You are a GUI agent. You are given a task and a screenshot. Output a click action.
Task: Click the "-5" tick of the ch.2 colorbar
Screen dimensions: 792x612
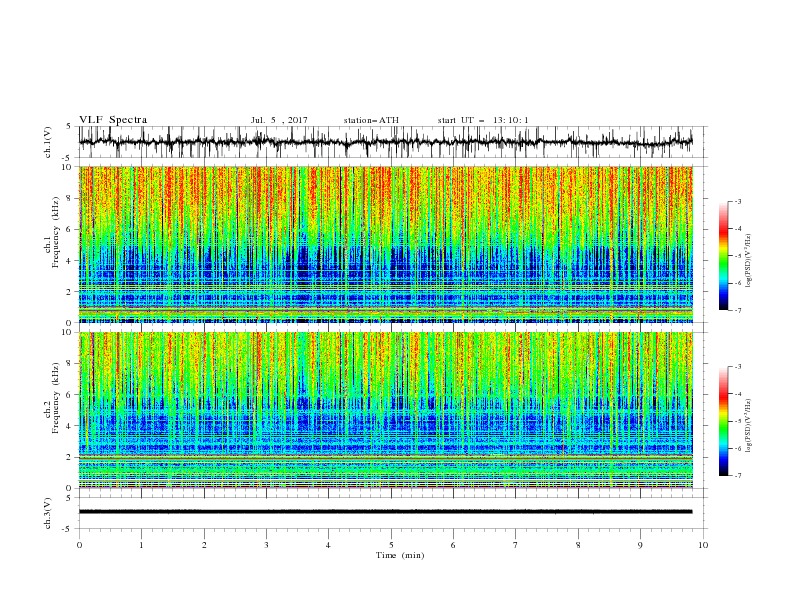click(737, 421)
